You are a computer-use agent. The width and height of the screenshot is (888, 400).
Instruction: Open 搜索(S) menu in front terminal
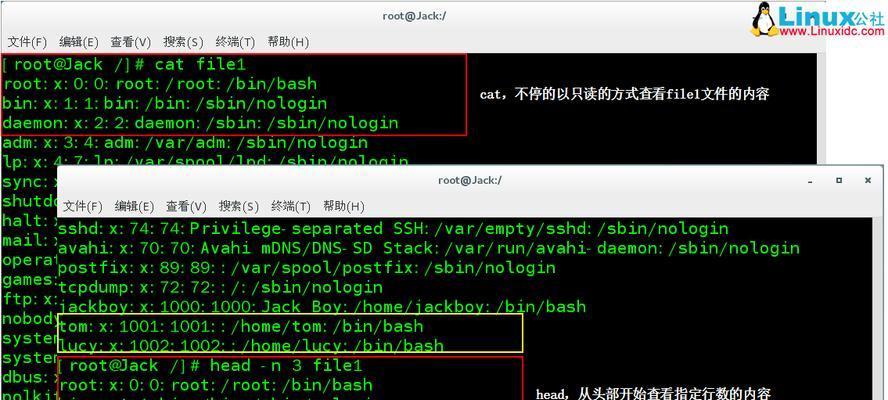[x=238, y=206]
